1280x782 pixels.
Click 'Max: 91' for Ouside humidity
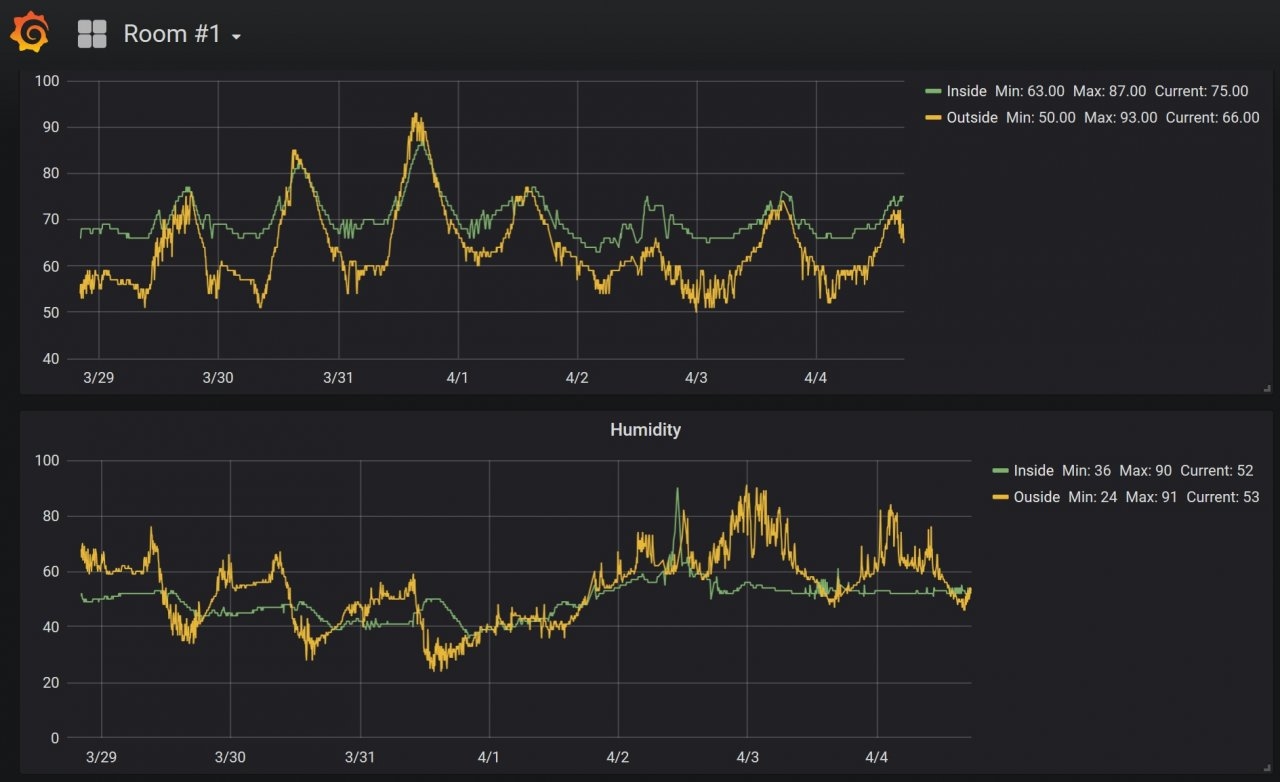[1152, 497]
